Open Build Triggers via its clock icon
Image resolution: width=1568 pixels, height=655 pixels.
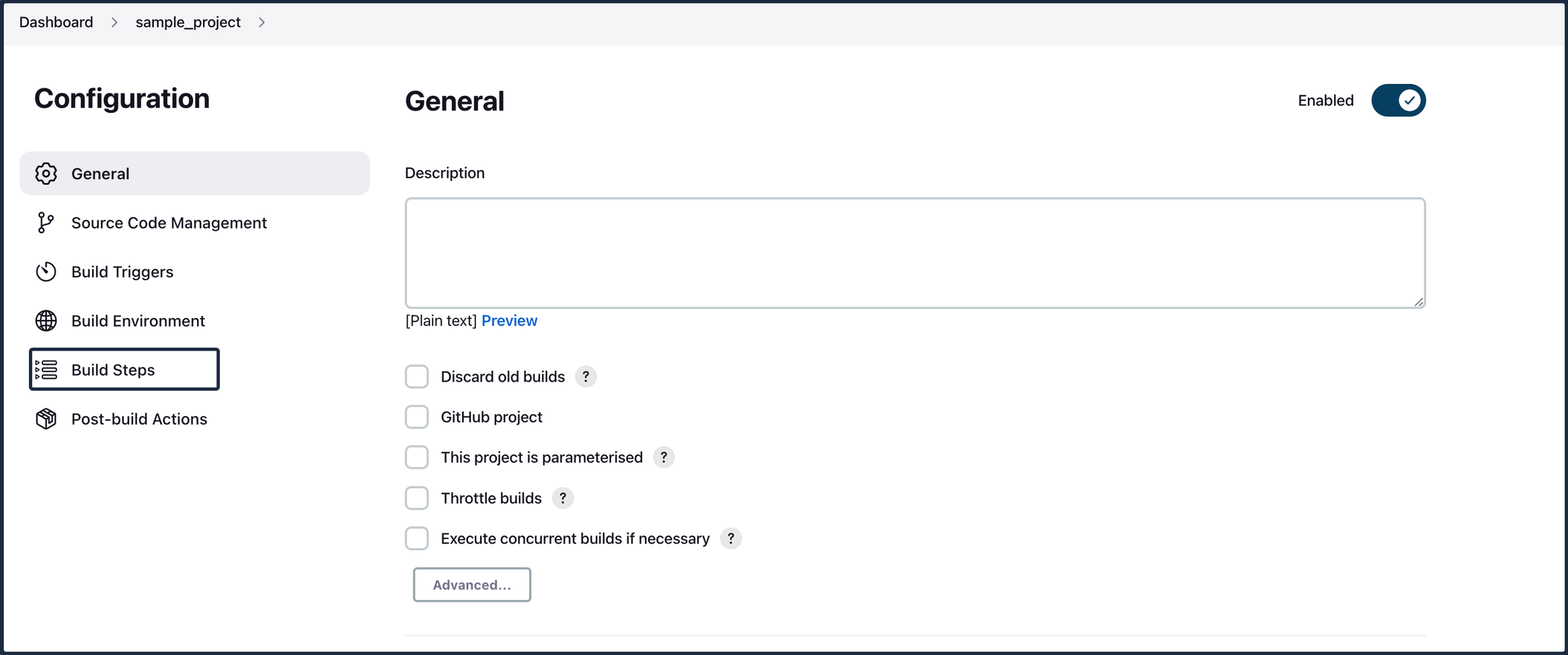(45, 272)
